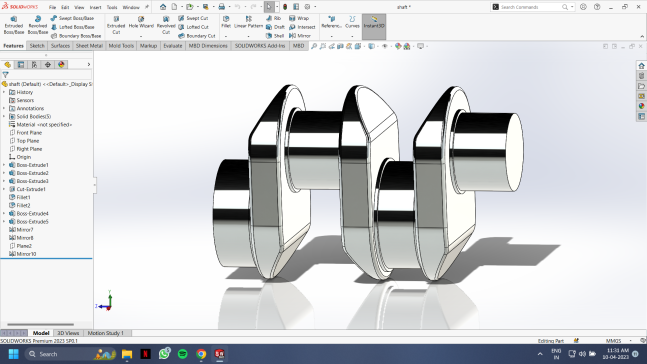Click the Apply Scene icon
Image resolution: width=647 pixels, height=364 pixels.
(x=407, y=46)
